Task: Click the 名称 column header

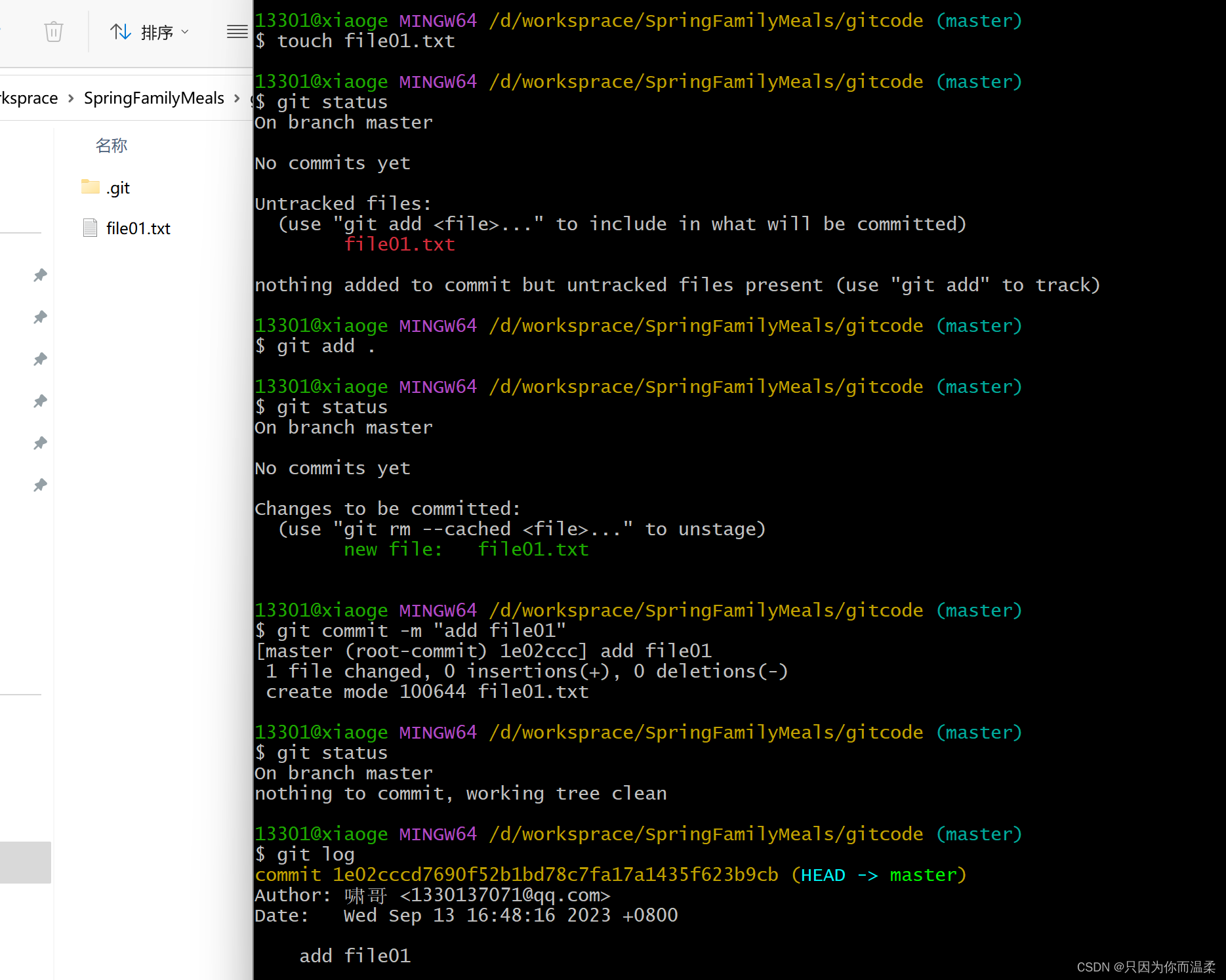Action: click(112, 145)
